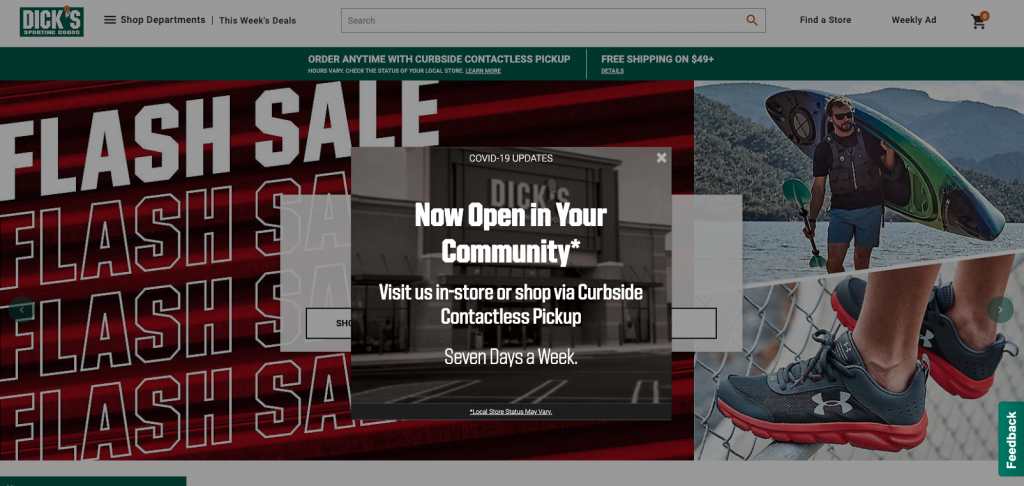
Task: Click the search magnifier icon
Action: click(x=752, y=20)
